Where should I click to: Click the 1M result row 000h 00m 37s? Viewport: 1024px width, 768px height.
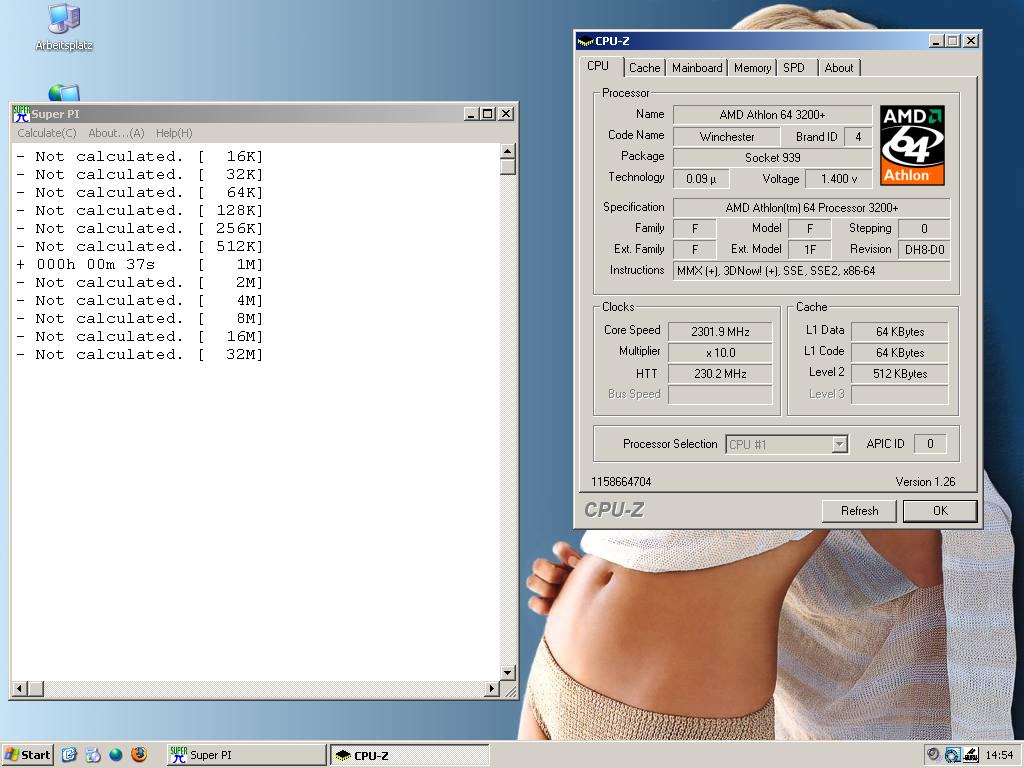[x=140, y=264]
